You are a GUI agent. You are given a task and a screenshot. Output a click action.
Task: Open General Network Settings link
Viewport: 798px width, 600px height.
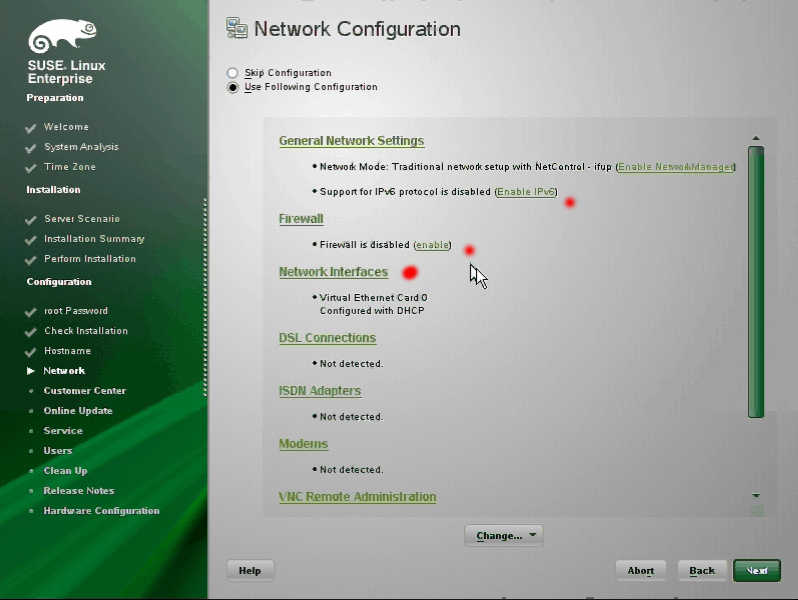351,141
